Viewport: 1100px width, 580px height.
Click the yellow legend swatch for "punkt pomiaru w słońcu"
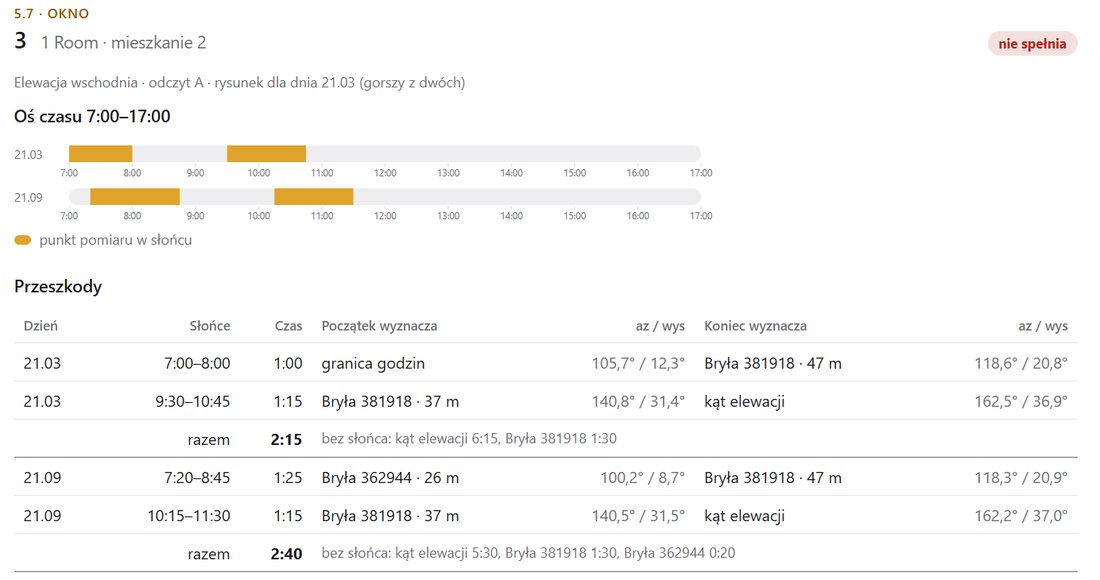[x=22, y=240]
